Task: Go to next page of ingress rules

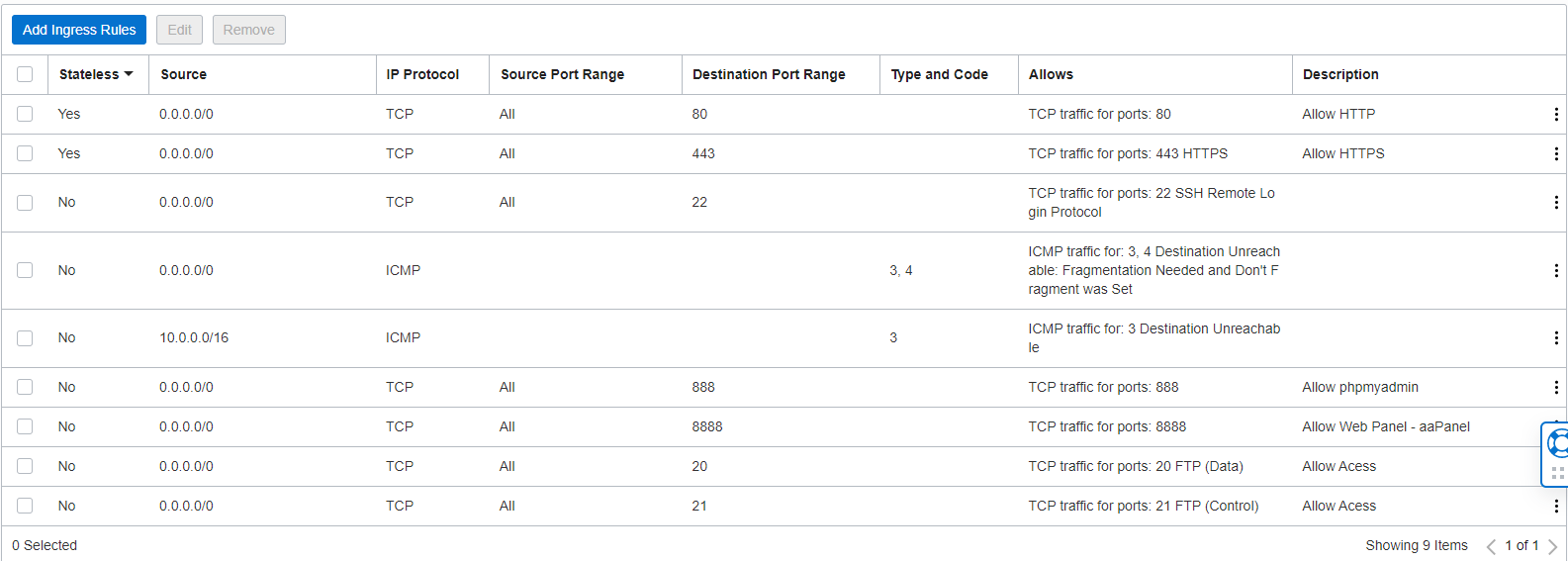Action: (x=1552, y=546)
